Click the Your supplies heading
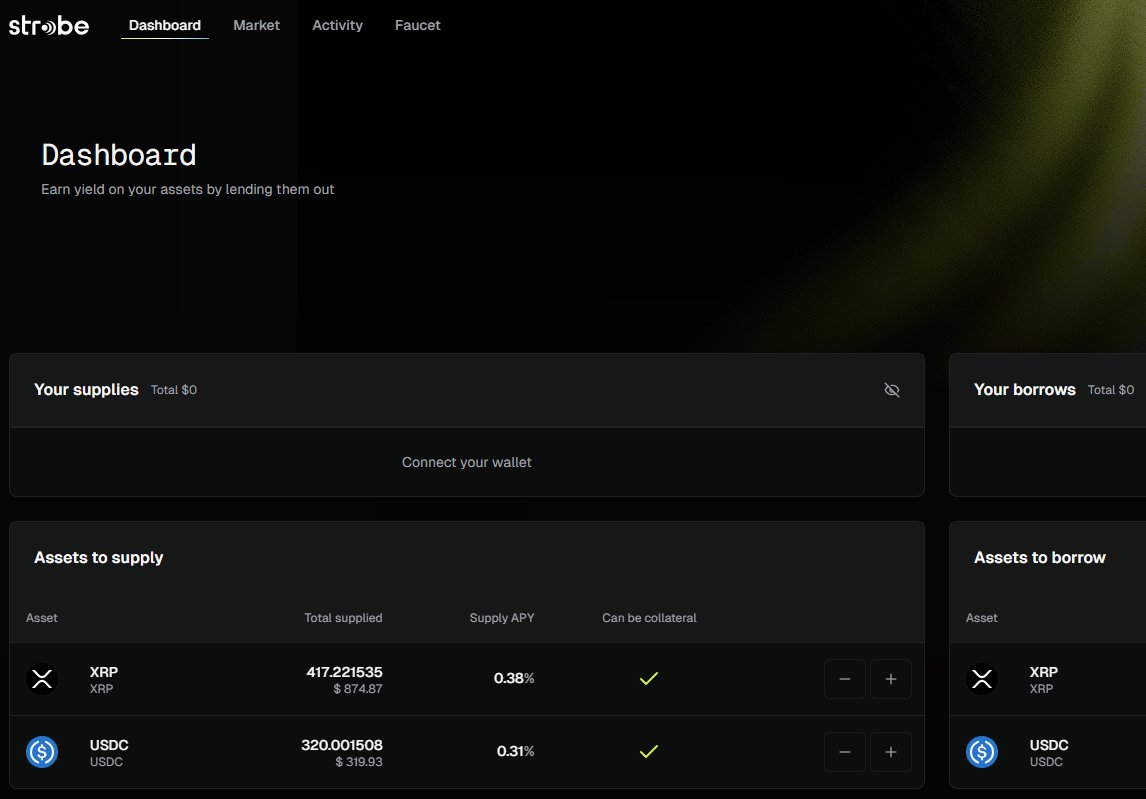The image size is (1146, 799). pyautogui.click(x=86, y=390)
